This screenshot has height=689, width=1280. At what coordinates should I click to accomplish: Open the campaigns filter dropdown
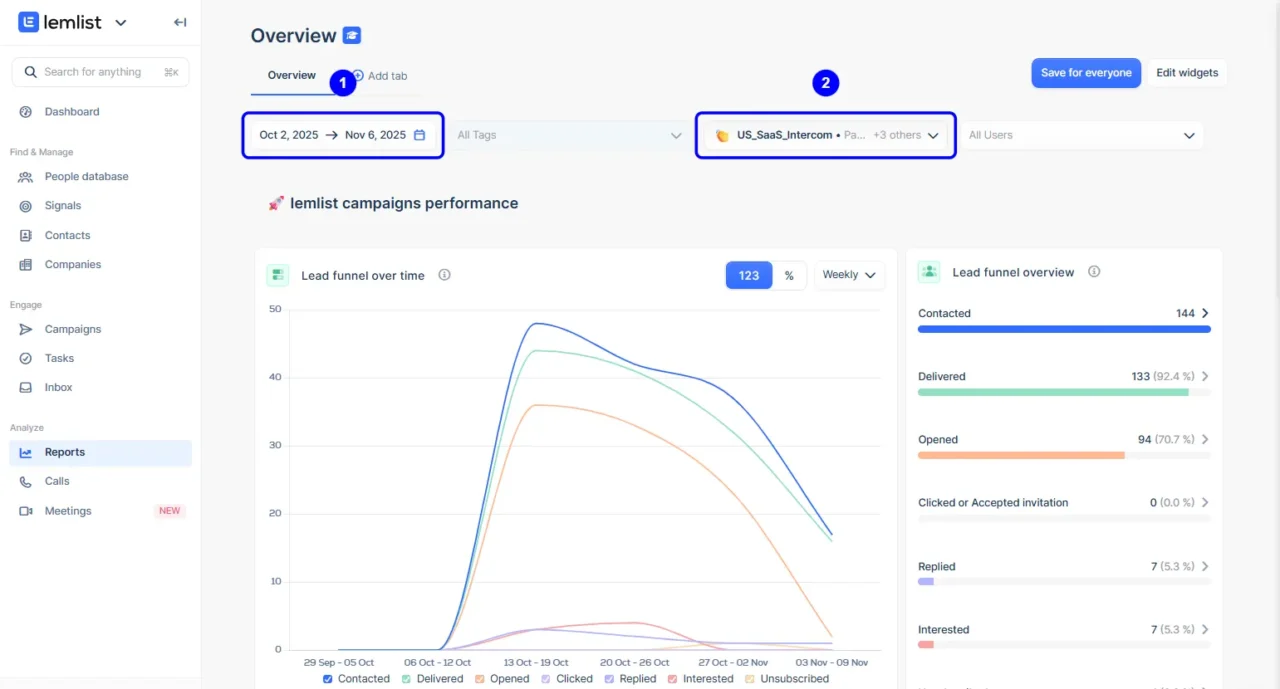click(826, 135)
